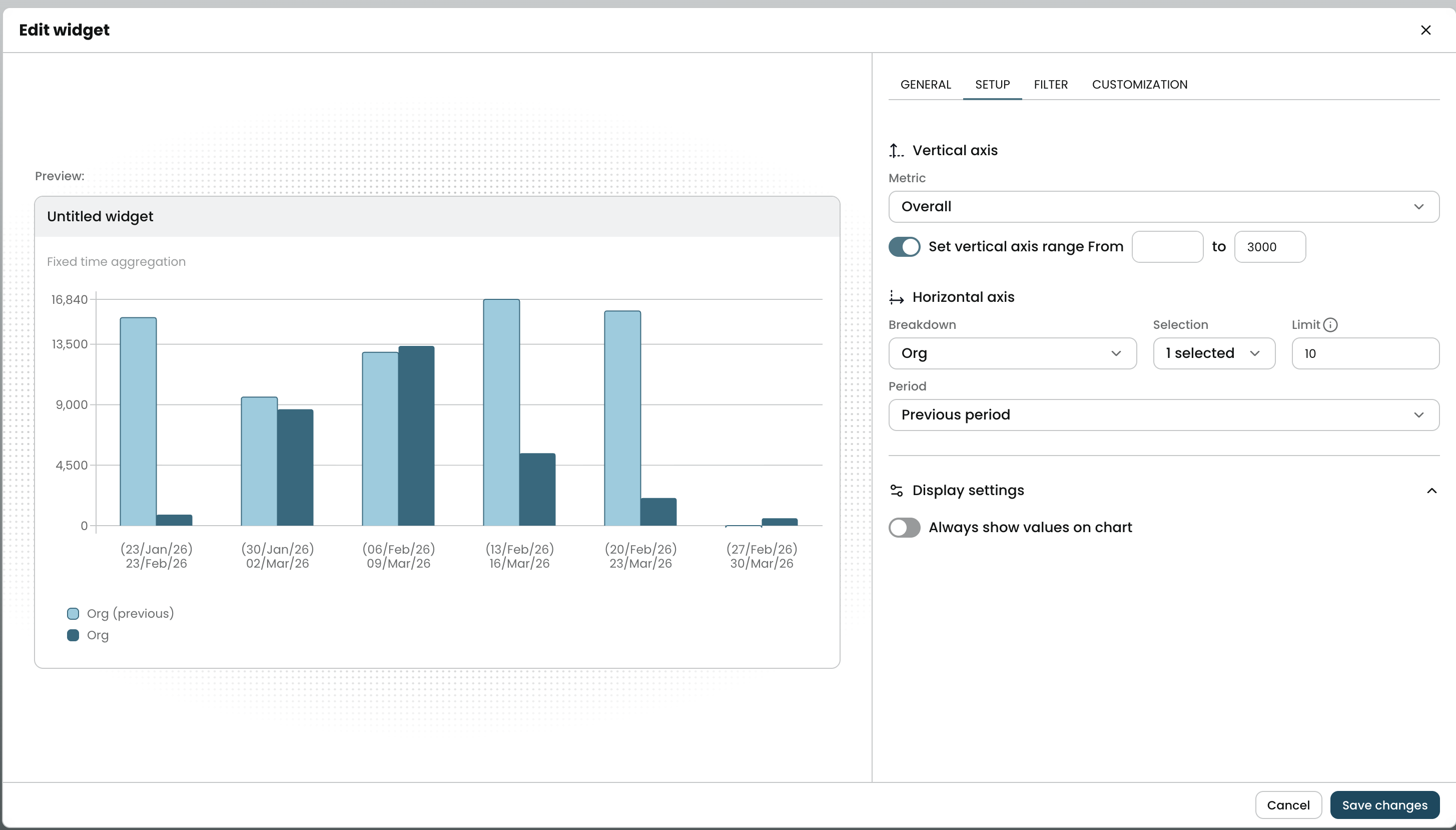The image size is (1456, 830).
Task: Click the 13,500 y-axis value
Action: [x=70, y=344]
